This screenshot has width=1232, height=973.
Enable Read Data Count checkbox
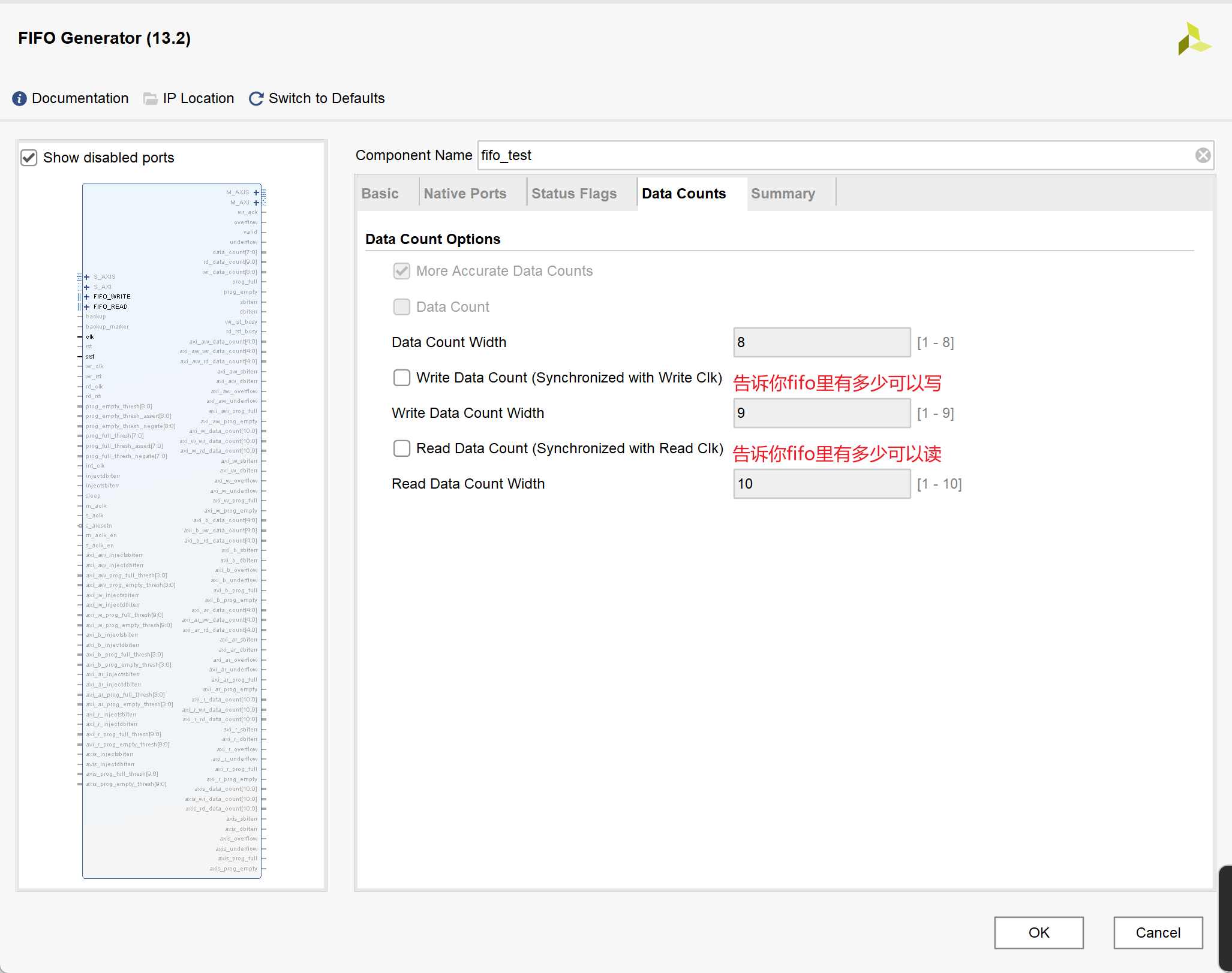401,448
